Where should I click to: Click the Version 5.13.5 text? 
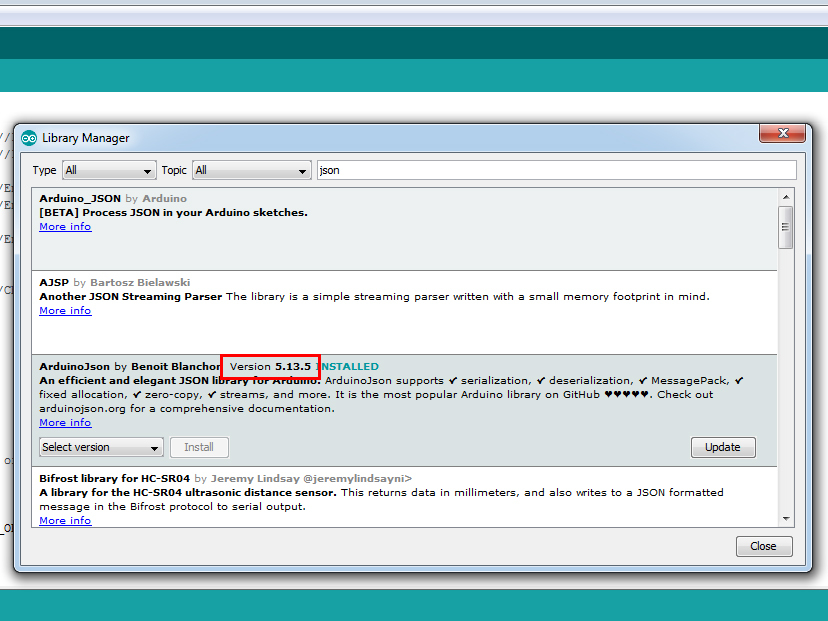point(270,366)
